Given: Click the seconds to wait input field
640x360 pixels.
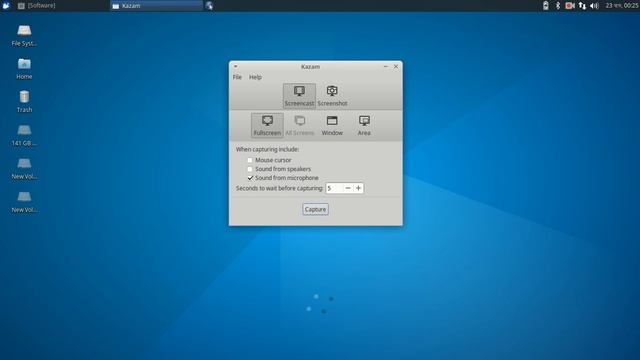Looking at the screenshot, I should click(x=334, y=188).
